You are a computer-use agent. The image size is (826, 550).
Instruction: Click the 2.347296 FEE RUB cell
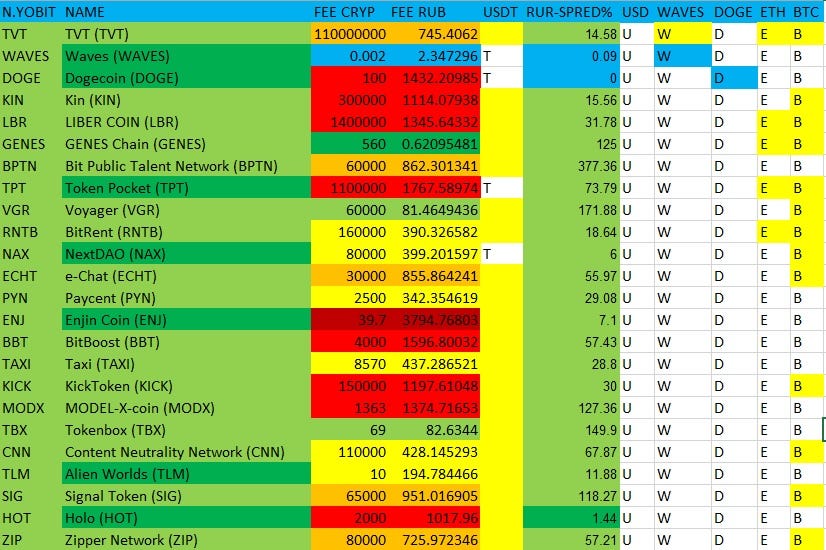[x=434, y=56]
